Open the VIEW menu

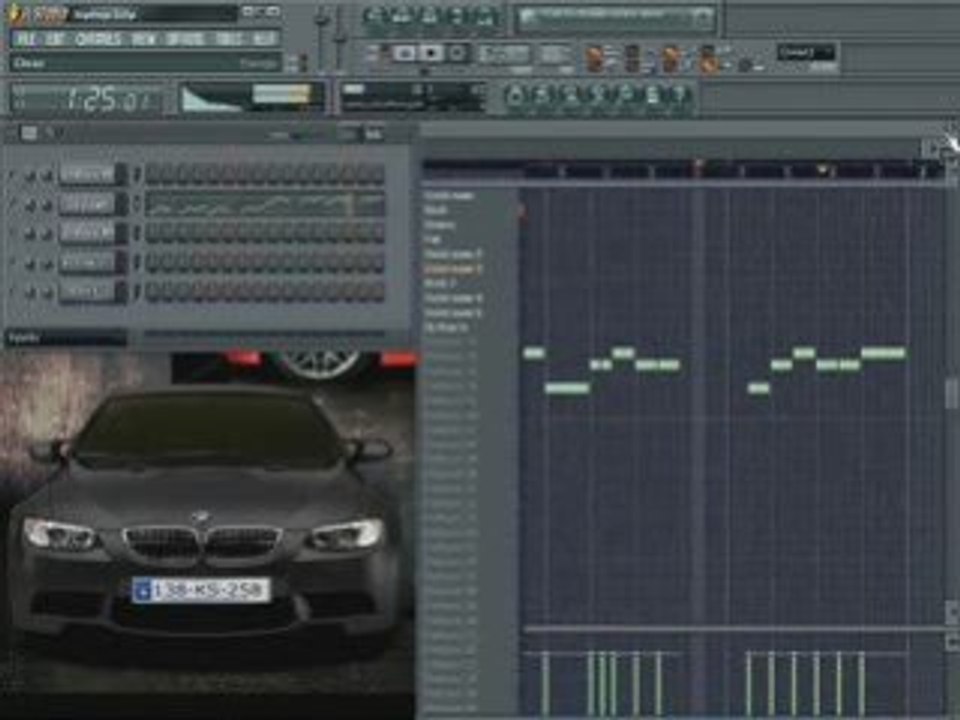144,39
